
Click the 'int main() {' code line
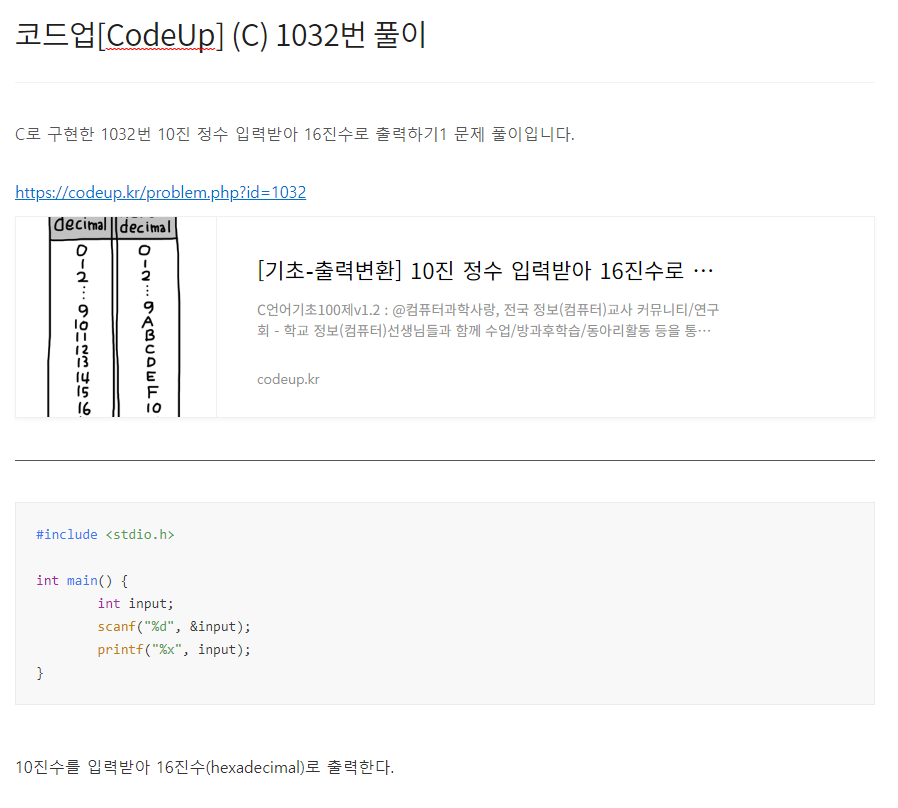point(82,581)
